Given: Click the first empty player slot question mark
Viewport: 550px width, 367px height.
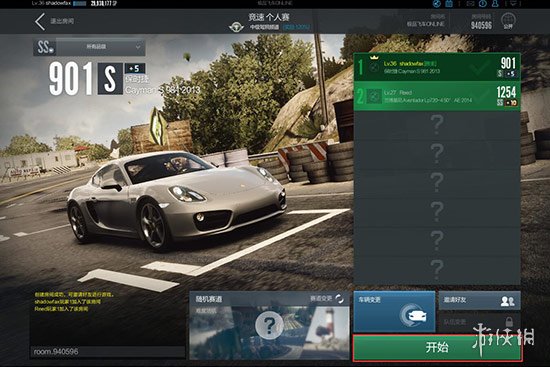Looking at the screenshot, I should pos(437,125).
